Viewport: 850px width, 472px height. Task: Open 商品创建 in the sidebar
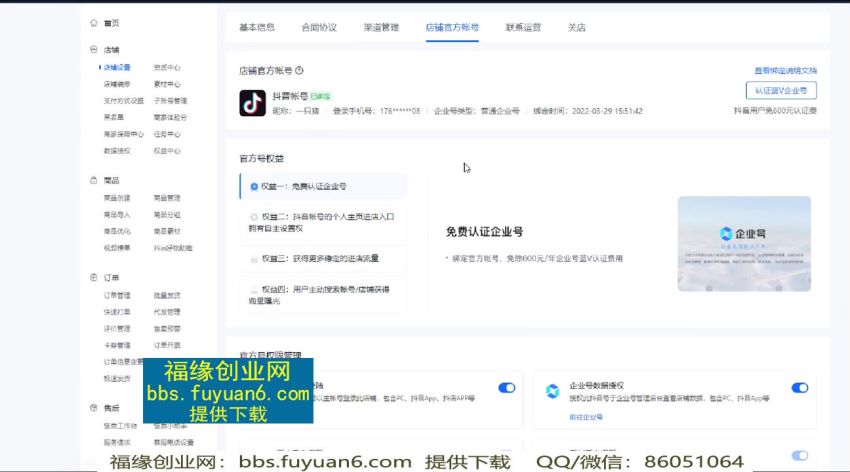tap(117, 198)
